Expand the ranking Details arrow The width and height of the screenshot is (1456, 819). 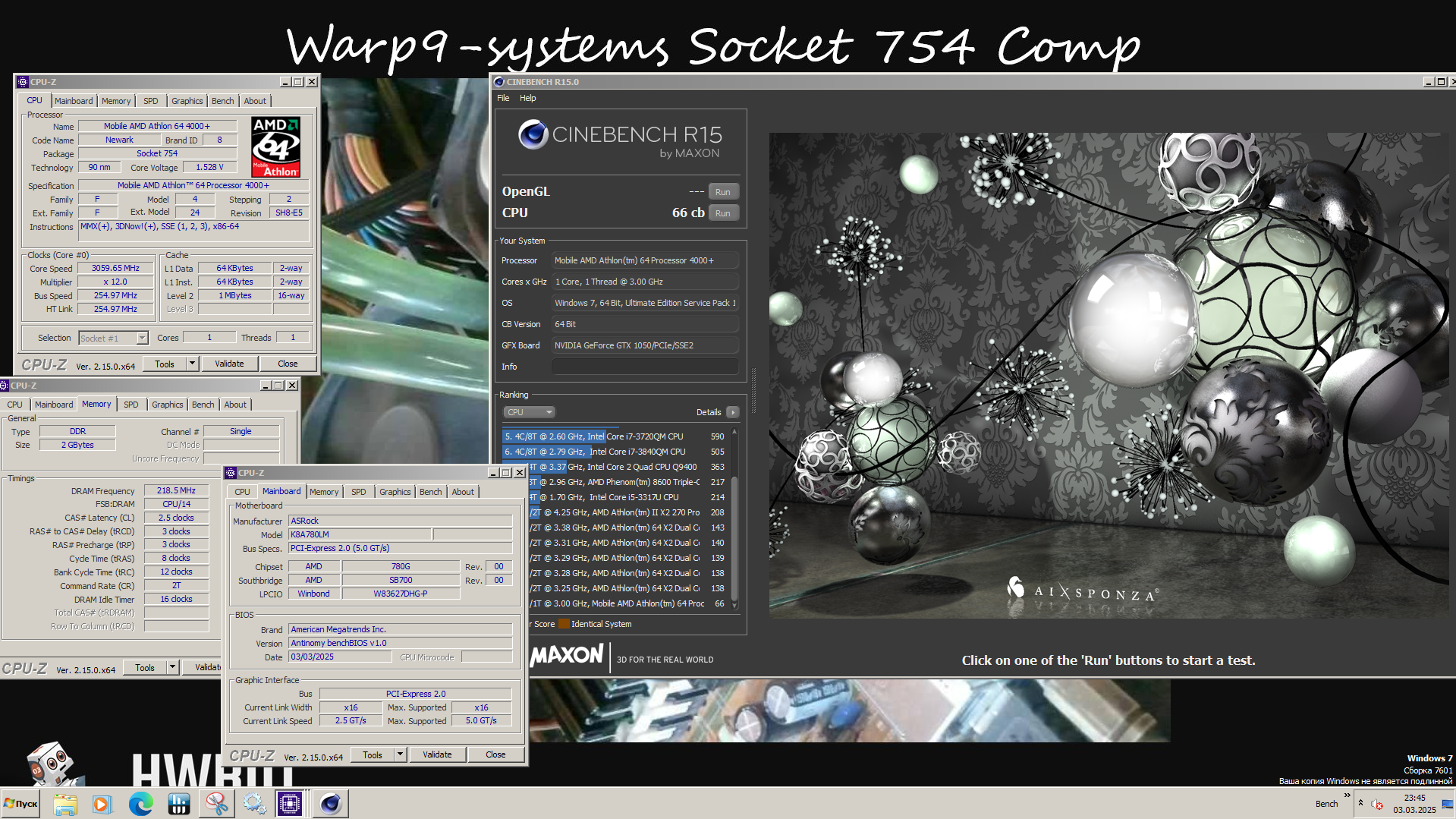pyautogui.click(x=732, y=412)
